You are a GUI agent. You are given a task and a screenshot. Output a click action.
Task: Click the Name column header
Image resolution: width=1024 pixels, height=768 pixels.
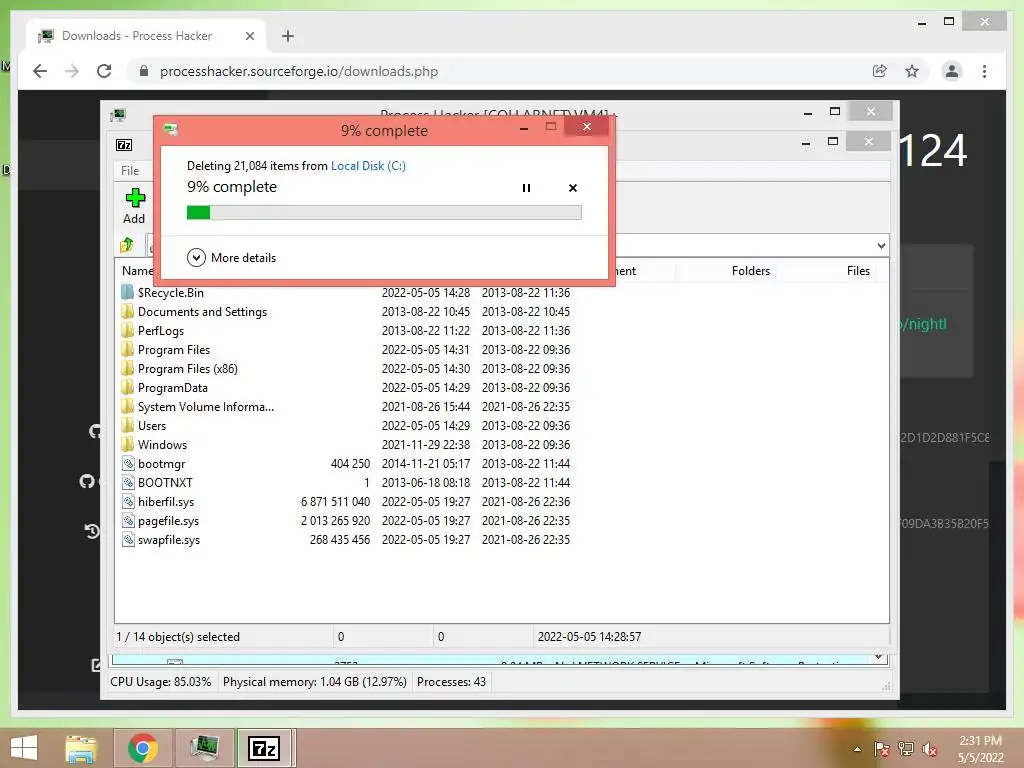pyautogui.click(x=137, y=270)
